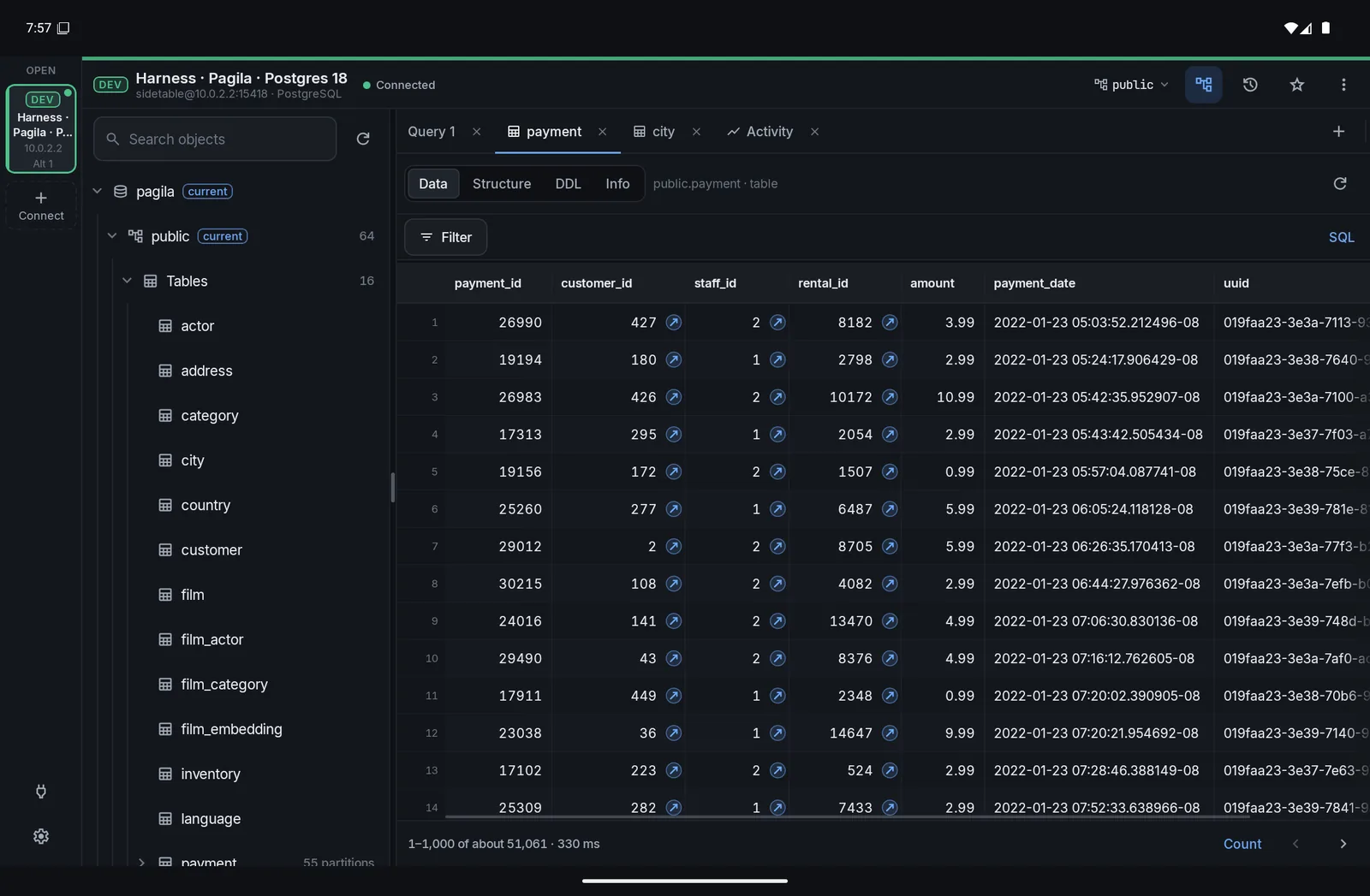Open the schema diagram view icon
Viewport: 1370px width, 896px height.
click(1204, 85)
